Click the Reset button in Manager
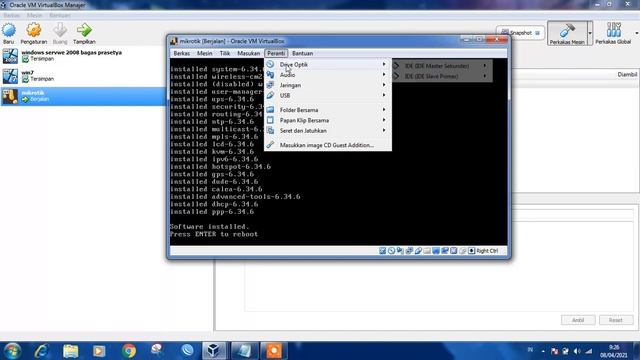 pos(616,320)
